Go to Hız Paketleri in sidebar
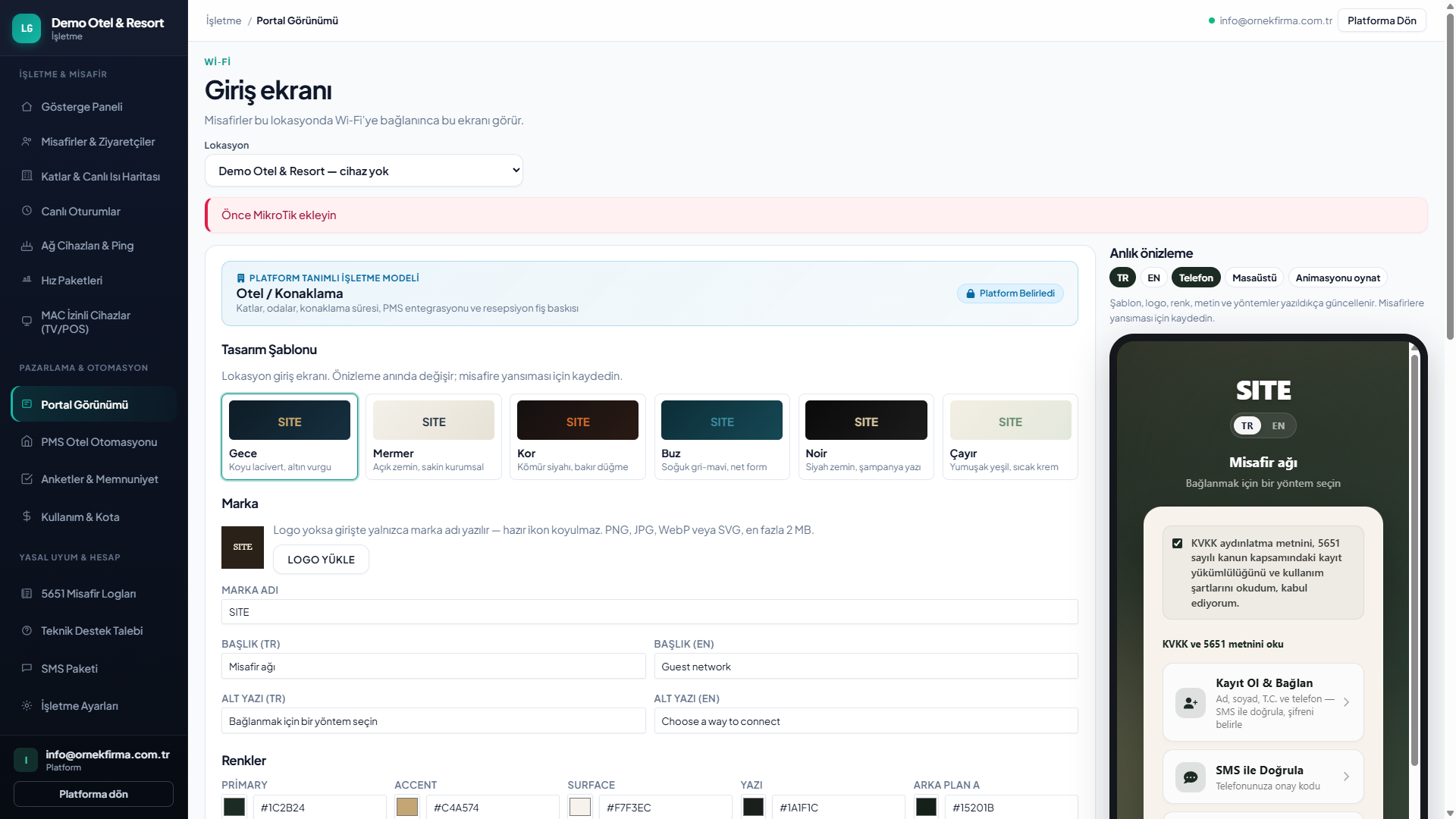The image size is (1456, 819). point(94,280)
